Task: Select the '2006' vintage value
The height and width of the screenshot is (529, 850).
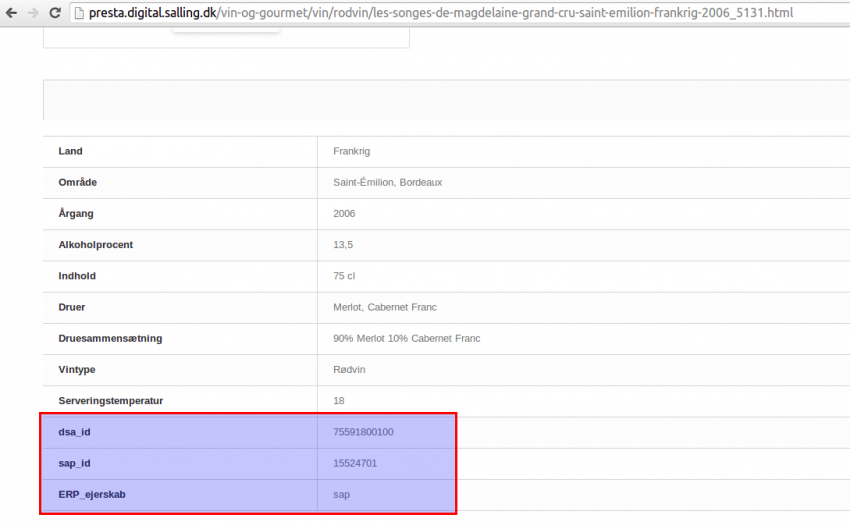Action: tap(344, 214)
